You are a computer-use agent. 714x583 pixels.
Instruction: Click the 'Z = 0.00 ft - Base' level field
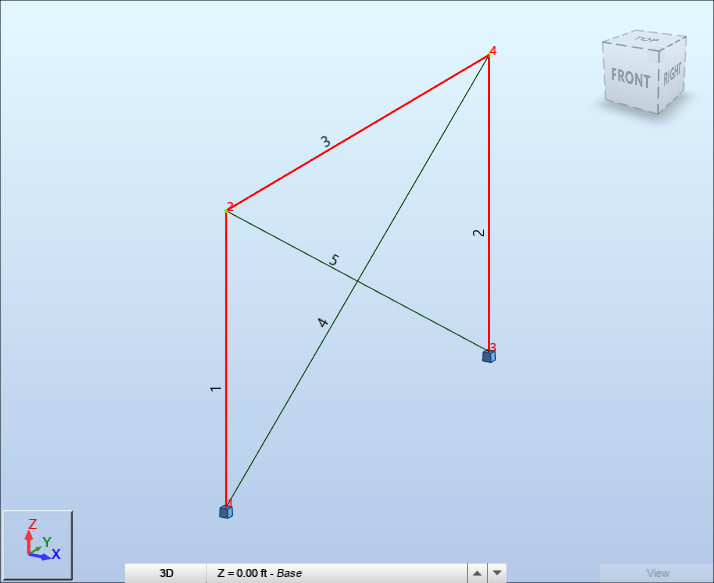[337, 573]
